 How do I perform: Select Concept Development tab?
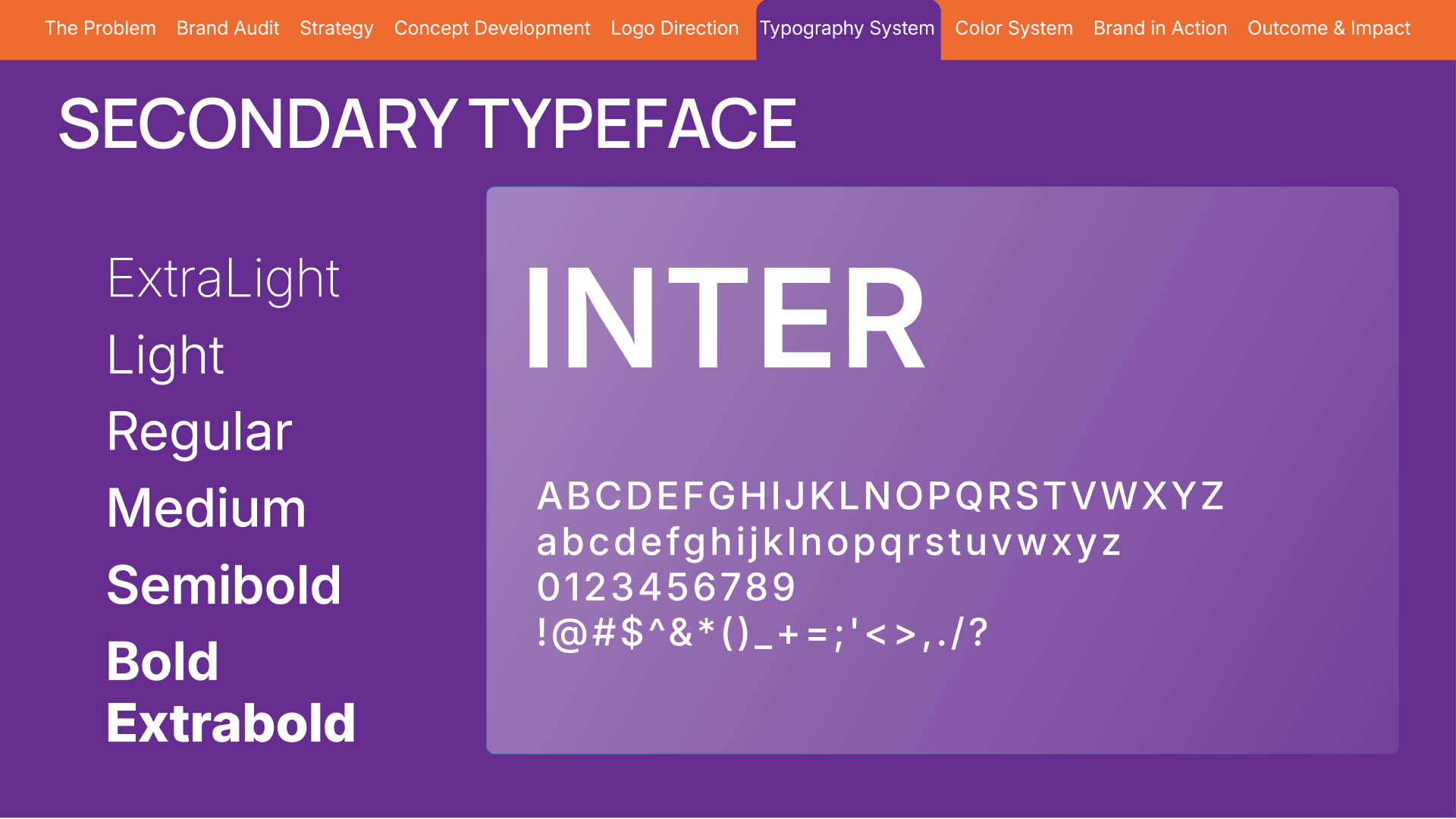point(492,28)
